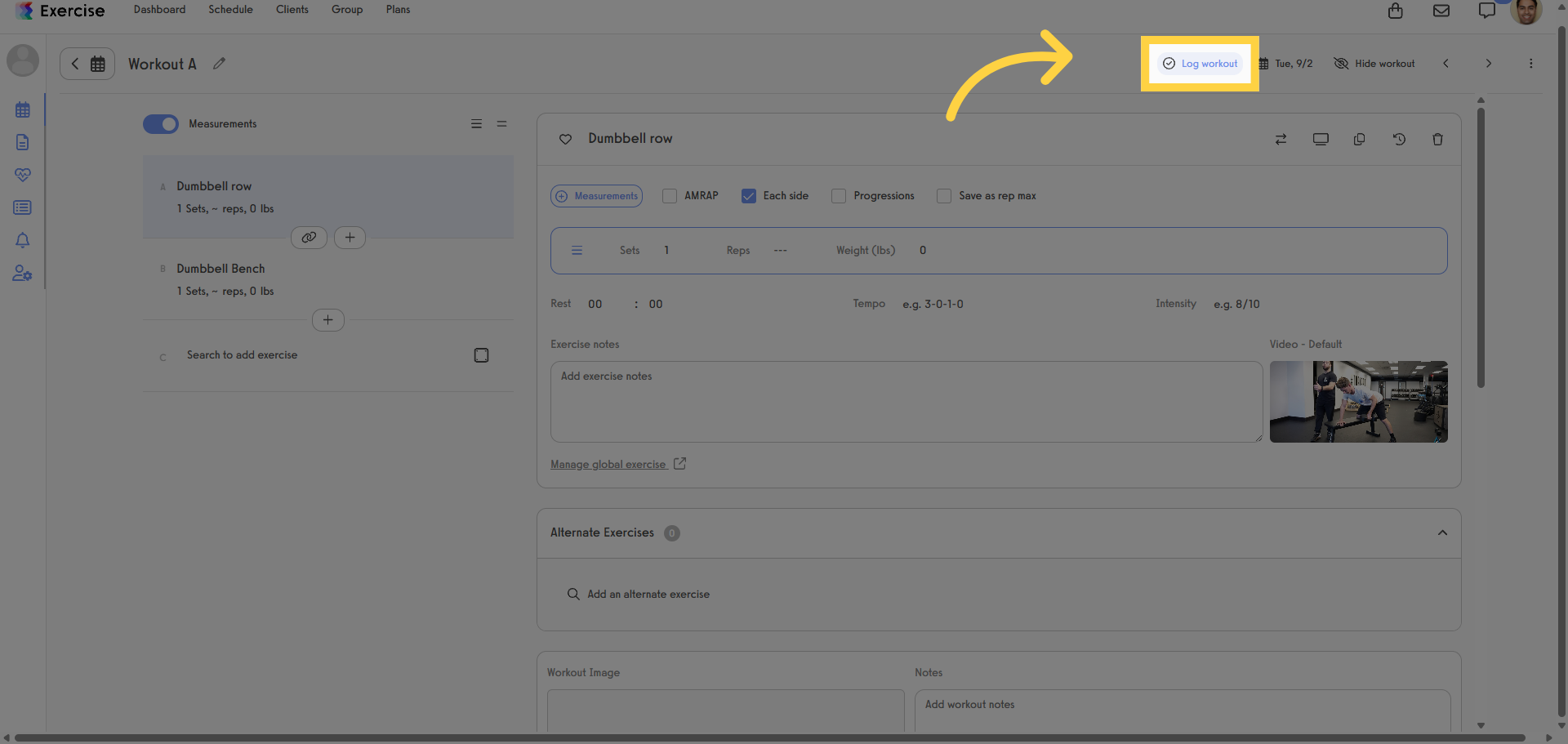
Task: Enable the Progressions checkbox
Action: tap(839, 196)
